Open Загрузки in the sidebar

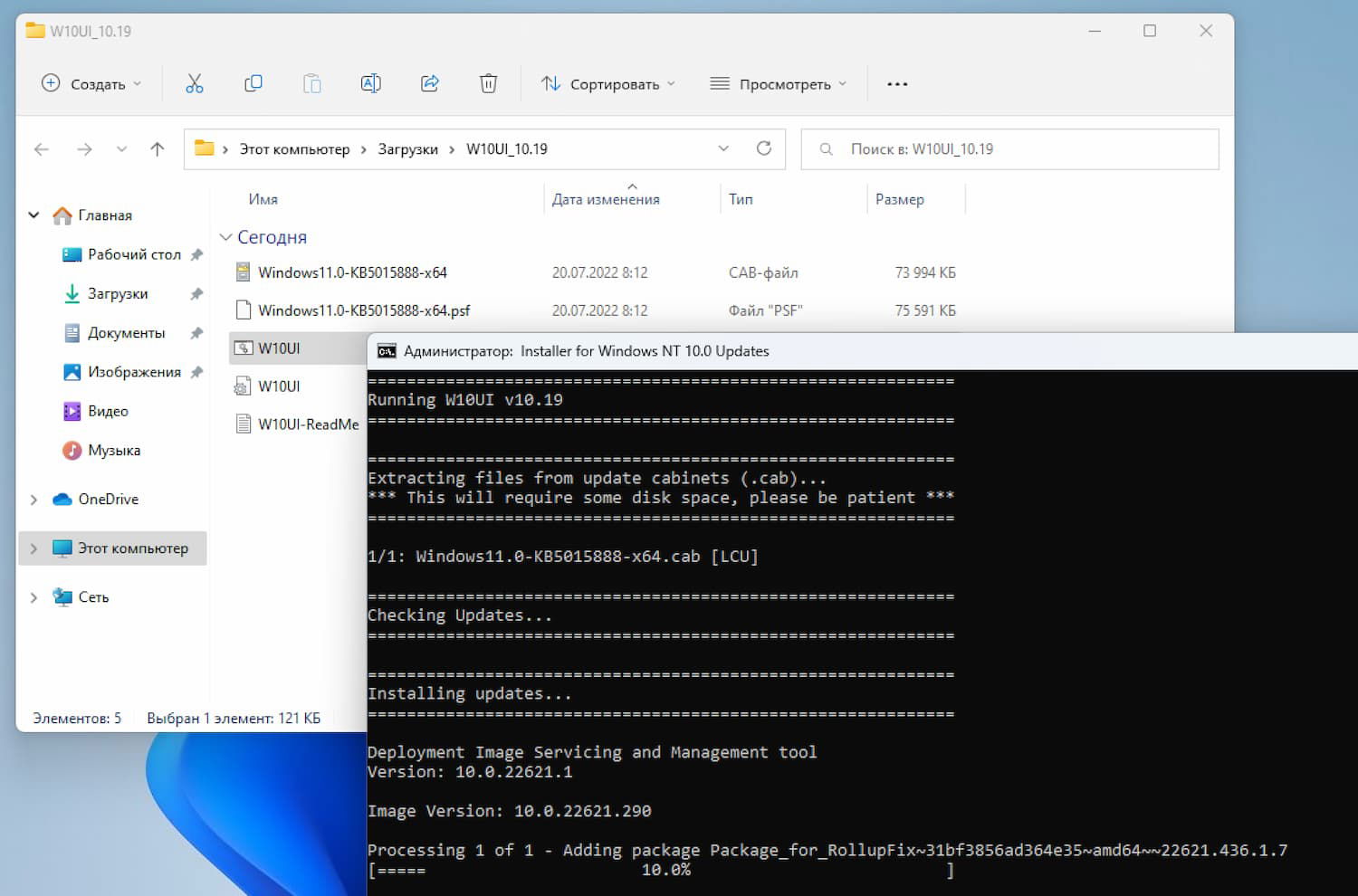pos(118,294)
